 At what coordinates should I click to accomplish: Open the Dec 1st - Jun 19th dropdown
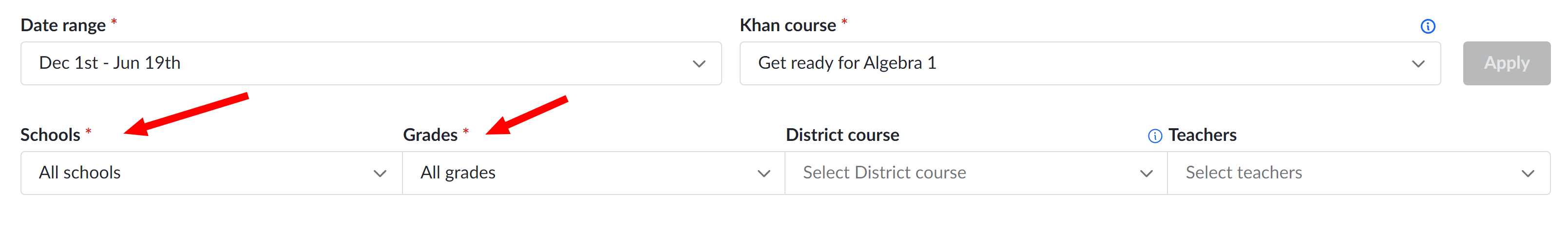[371, 63]
